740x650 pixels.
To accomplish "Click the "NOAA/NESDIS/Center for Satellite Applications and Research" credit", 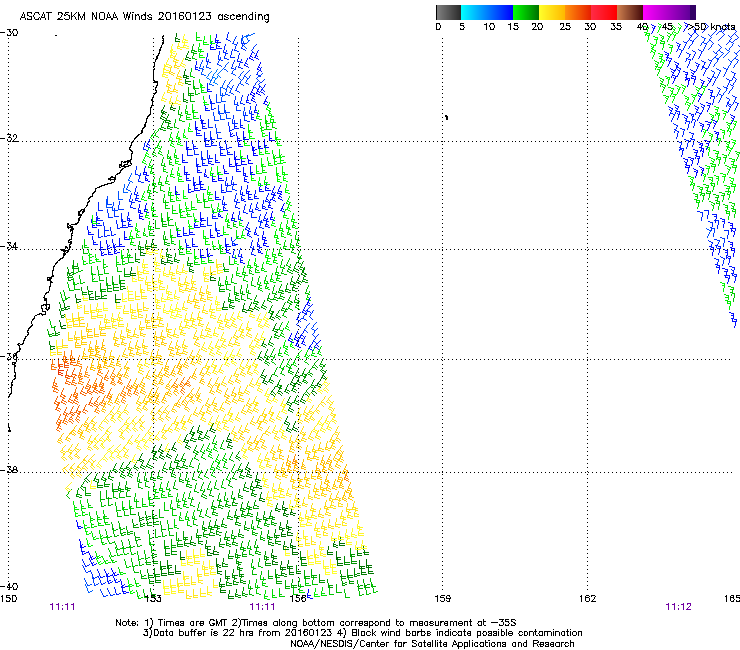I will (x=432, y=644).
